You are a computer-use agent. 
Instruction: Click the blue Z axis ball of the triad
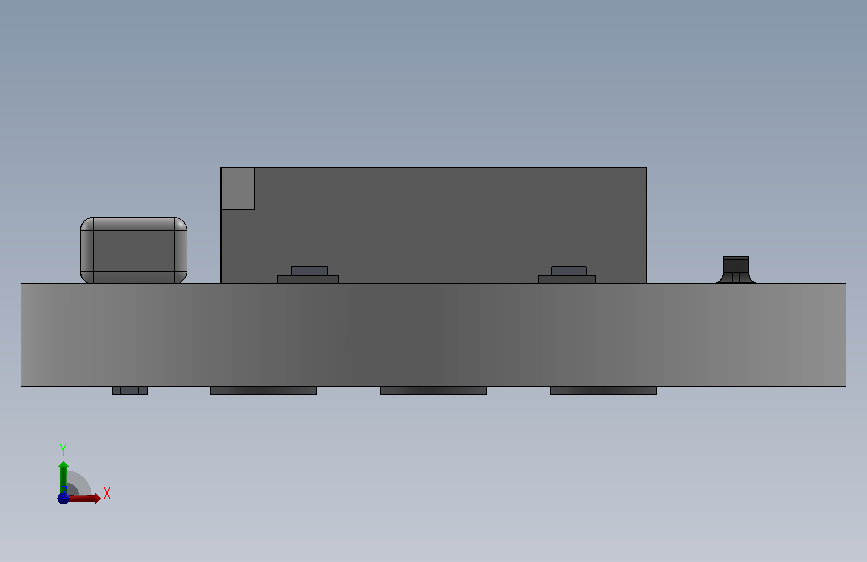[63, 498]
